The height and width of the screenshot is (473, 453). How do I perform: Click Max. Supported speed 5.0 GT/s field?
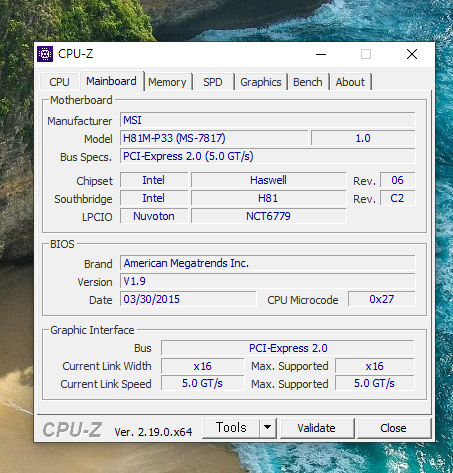[x=375, y=383]
